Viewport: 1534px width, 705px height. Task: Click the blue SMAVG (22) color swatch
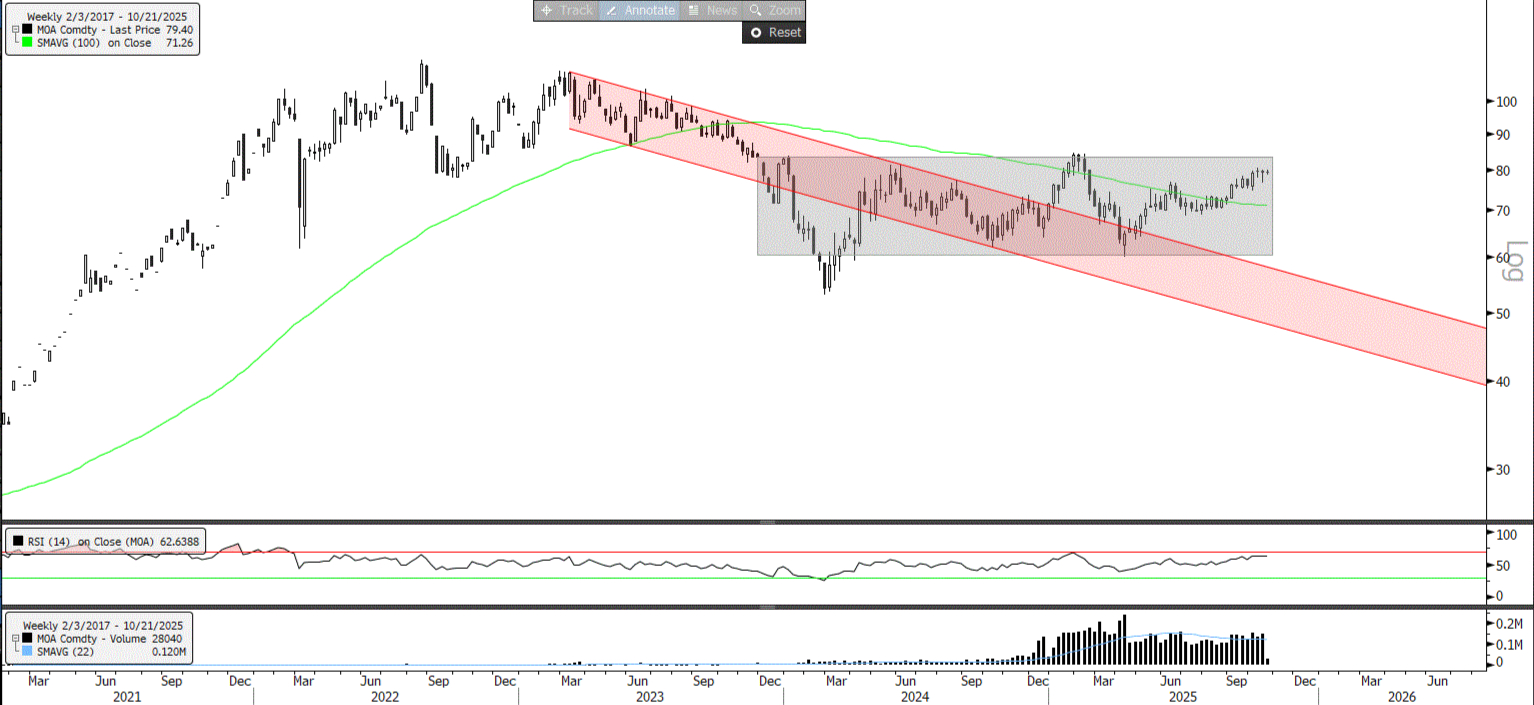click(27, 650)
